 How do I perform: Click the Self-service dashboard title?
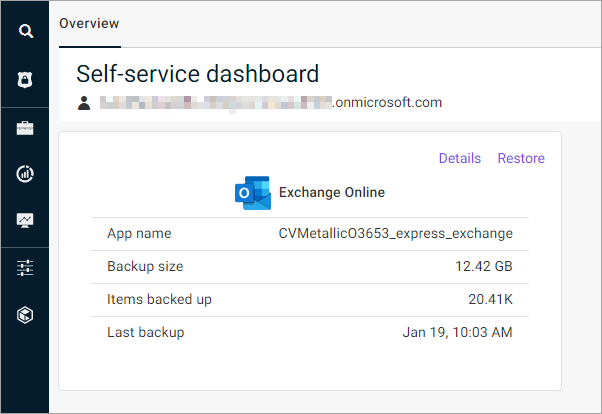coord(197,74)
